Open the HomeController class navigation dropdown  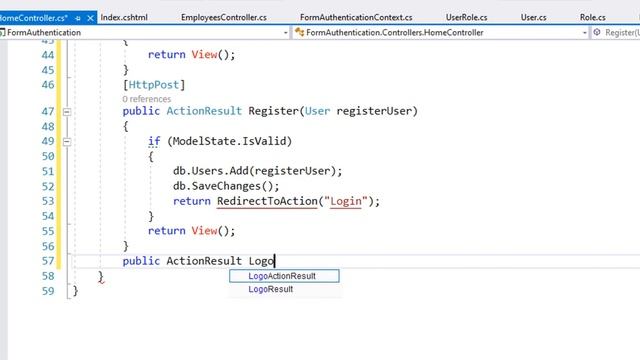584,33
